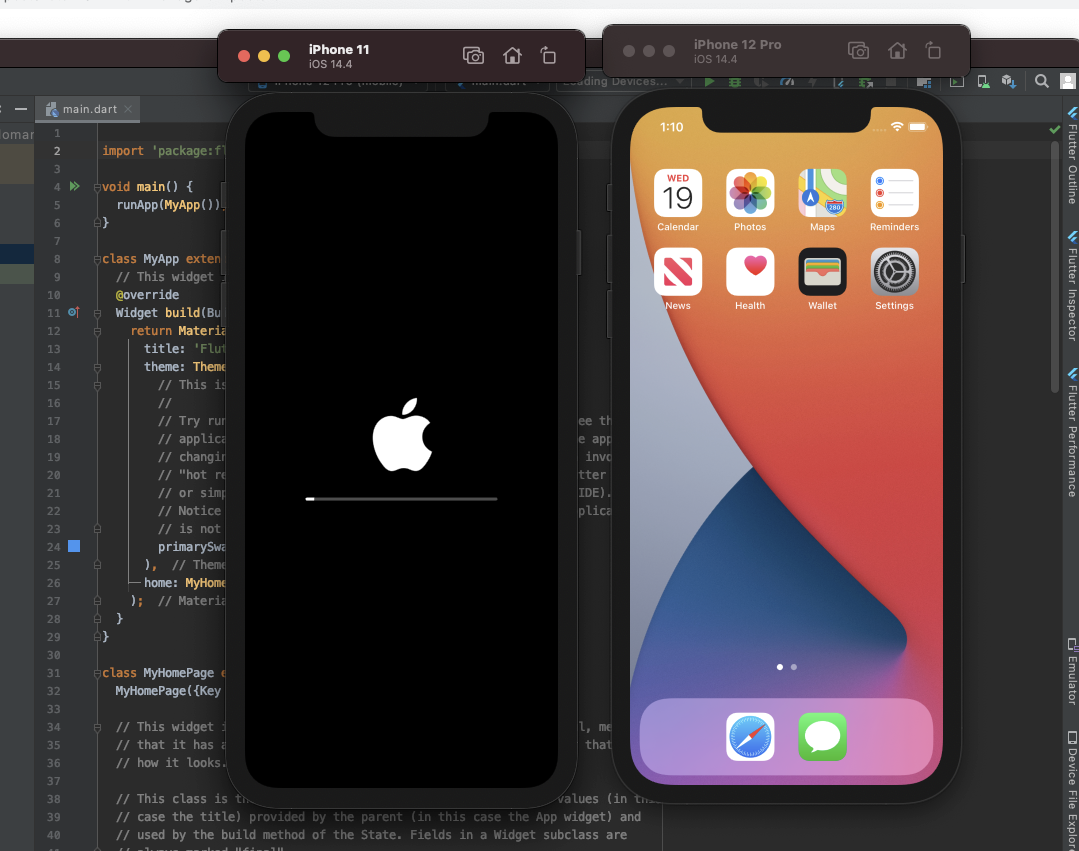Click Home icon in iPhone 12 Pro simulator title bar
Screen dimensions: 1079x851
coord(897,50)
